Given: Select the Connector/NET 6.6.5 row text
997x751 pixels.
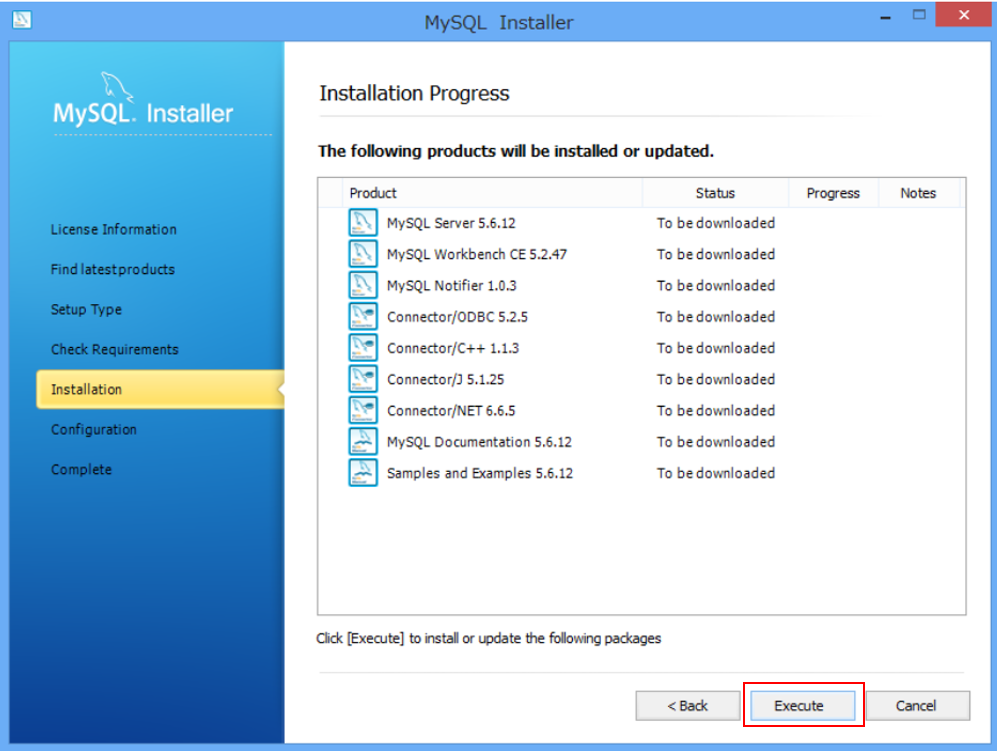Looking at the screenshot, I should (x=451, y=410).
